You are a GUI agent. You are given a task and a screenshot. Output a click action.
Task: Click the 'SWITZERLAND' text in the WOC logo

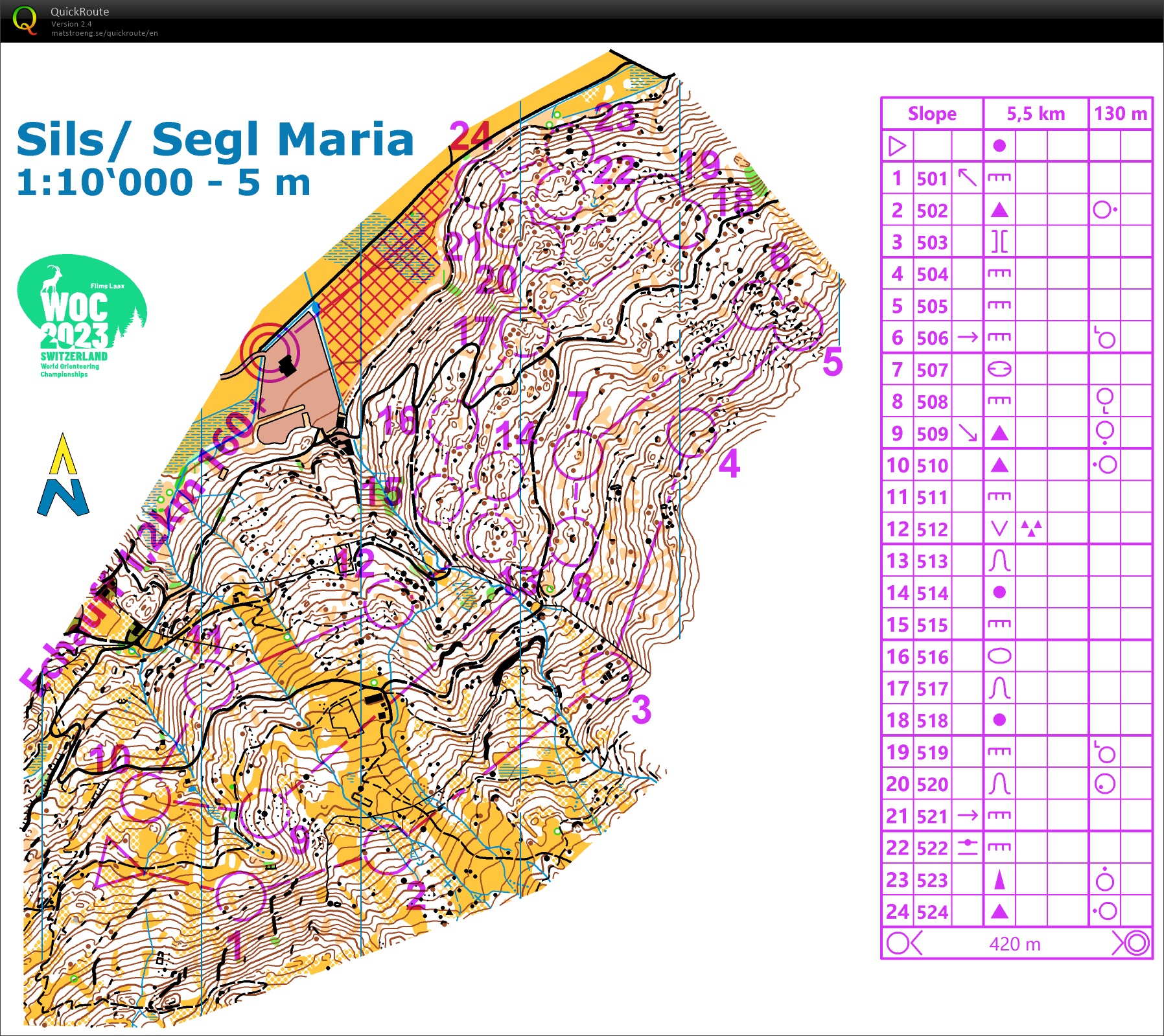(x=74, y=356)
